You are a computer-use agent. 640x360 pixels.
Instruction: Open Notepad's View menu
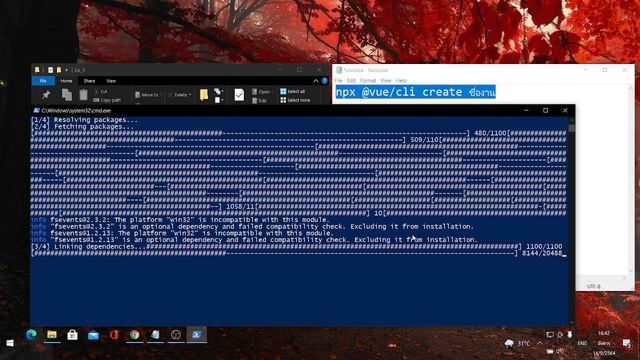pyautogui.click(x=386, y=80)
